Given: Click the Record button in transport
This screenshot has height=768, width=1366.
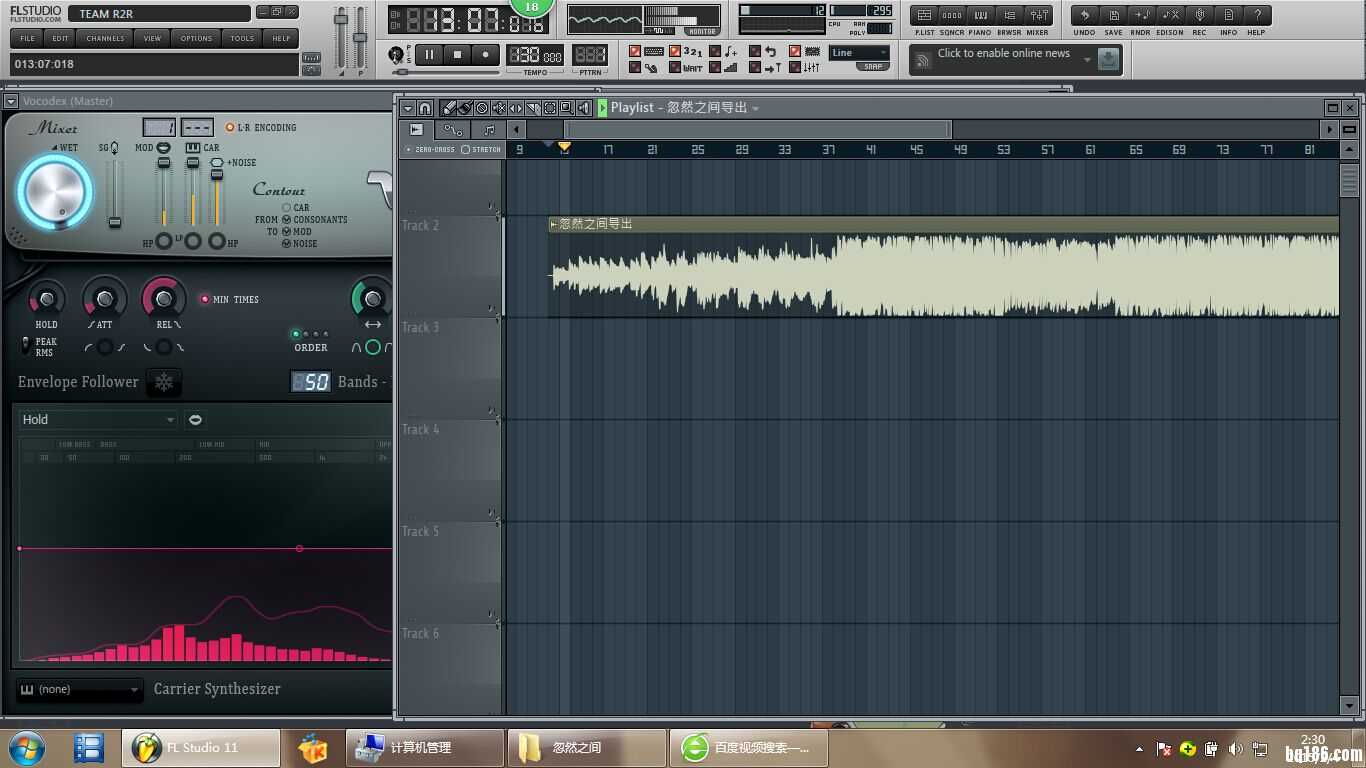Looking at the screenshot, I should tap(486, 55).
